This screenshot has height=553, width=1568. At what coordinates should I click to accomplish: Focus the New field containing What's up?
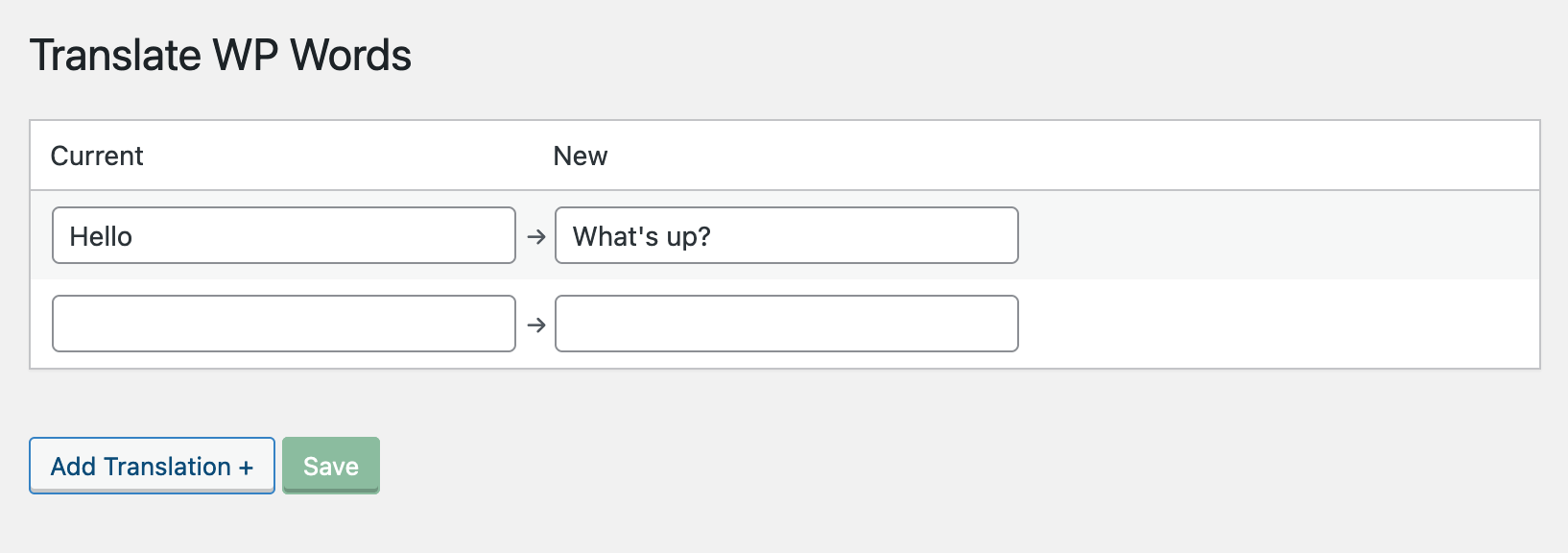[787, 235]
